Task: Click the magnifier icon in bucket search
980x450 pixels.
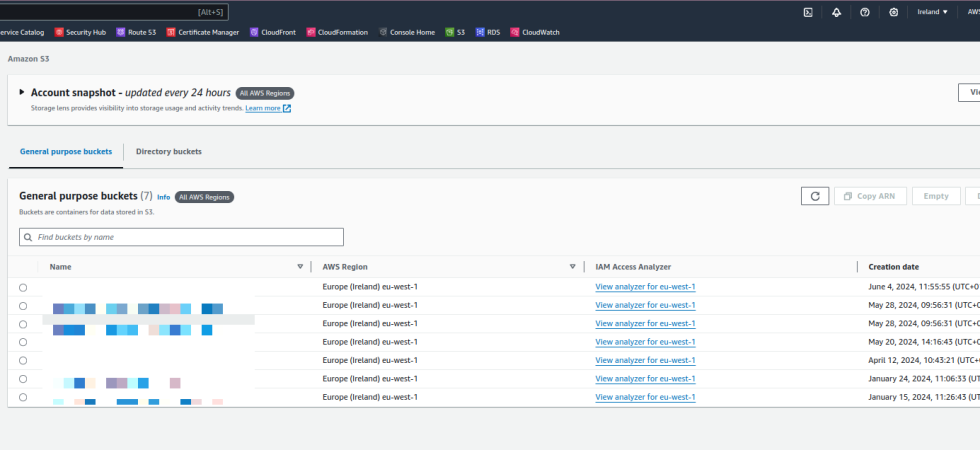Action: point(28,238)
